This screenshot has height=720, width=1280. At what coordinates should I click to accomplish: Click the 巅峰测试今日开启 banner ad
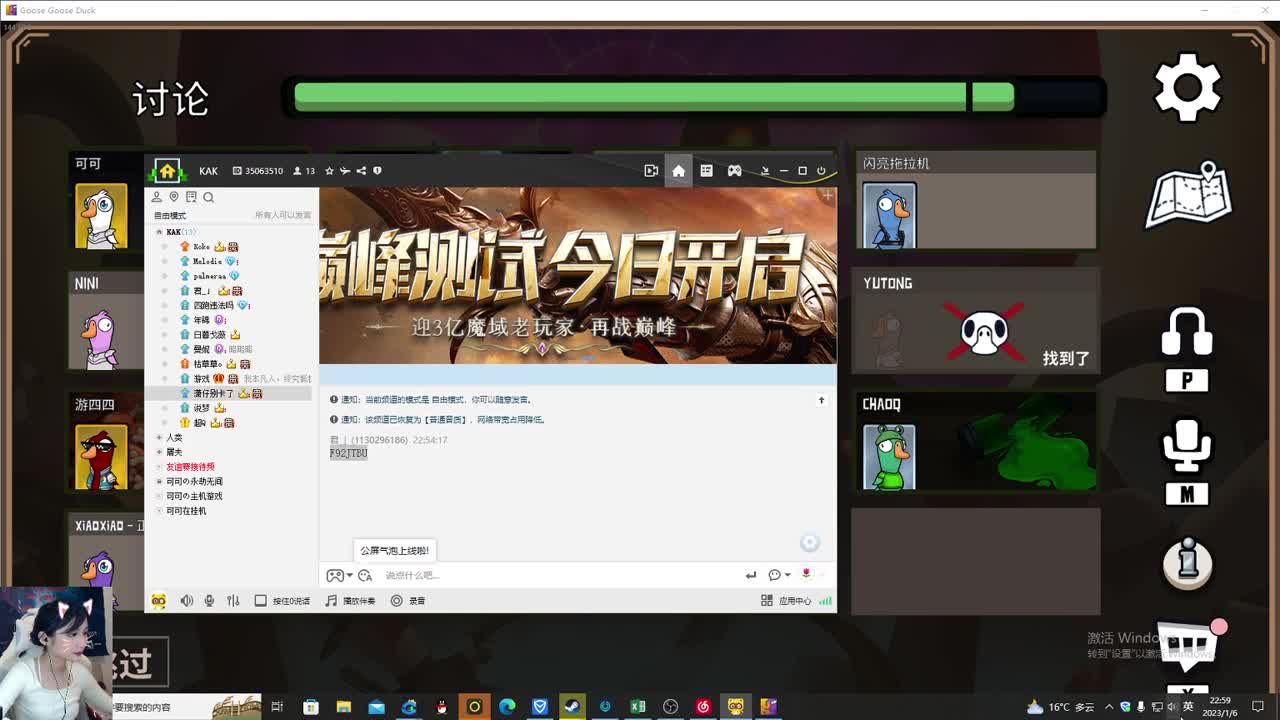point(578,275)
